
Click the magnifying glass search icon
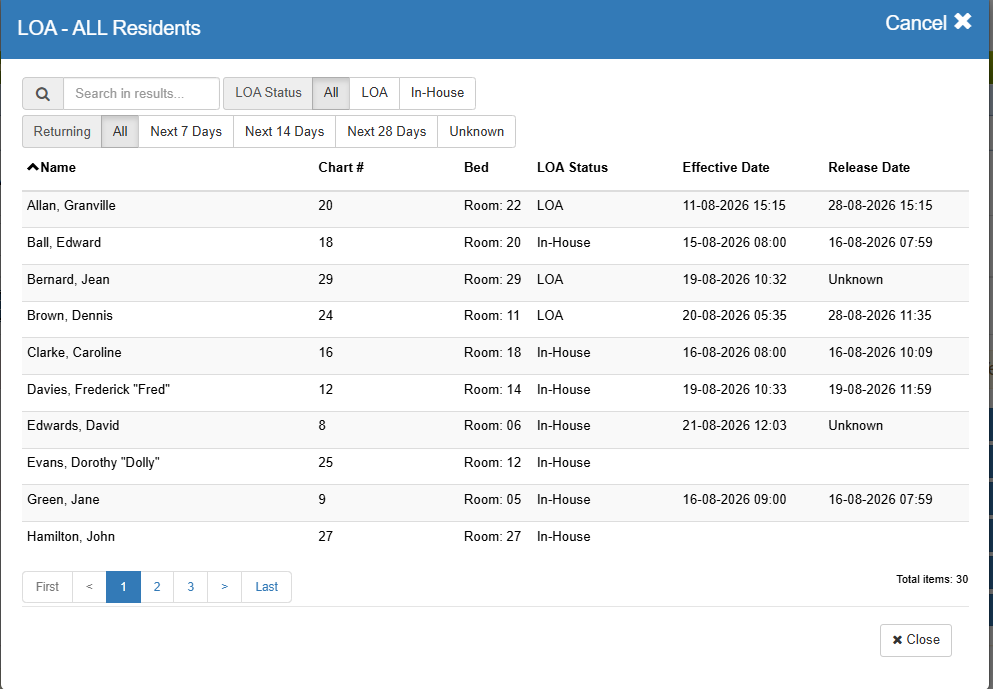[42, 94]
